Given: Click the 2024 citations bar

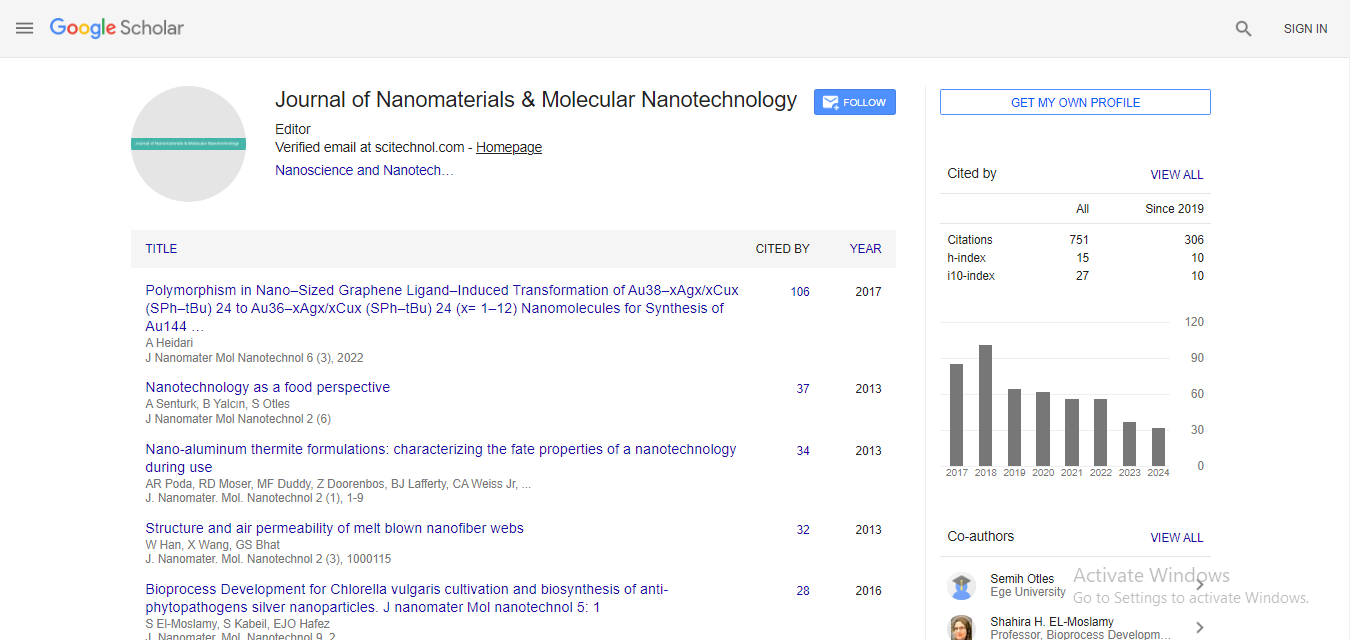Looking at the screenshot, I should click(1158, 447).
